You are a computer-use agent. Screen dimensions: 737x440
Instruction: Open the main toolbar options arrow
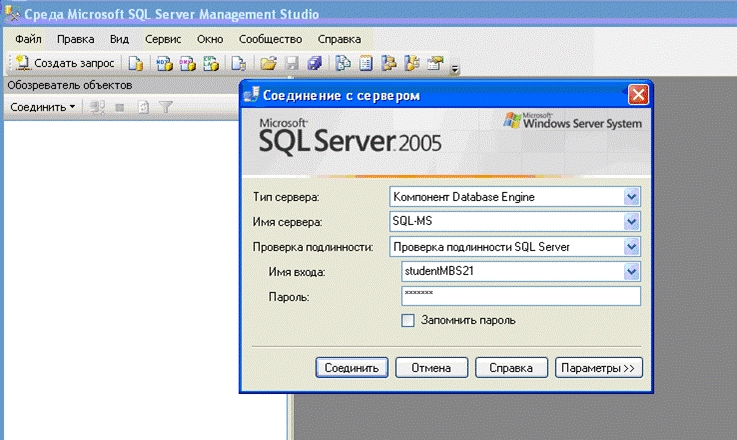pyautogui.click(x=455, y=70)
